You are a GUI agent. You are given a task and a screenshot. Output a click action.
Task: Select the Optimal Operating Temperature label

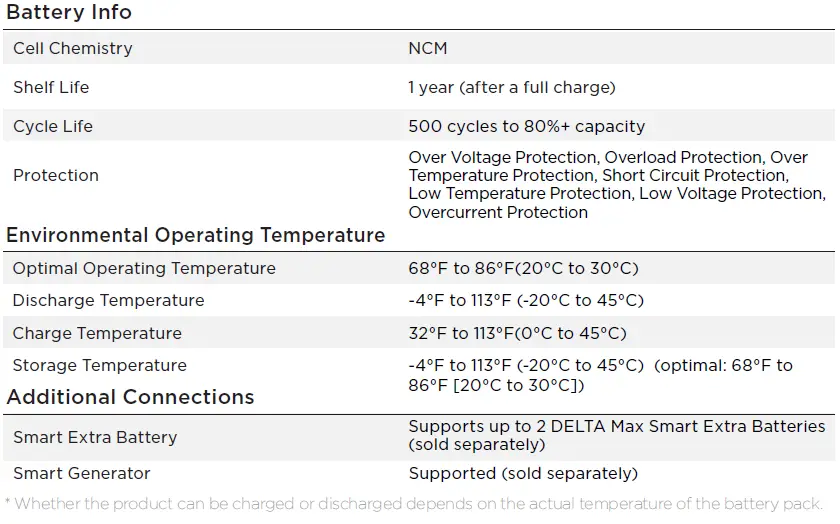point(144,268)
